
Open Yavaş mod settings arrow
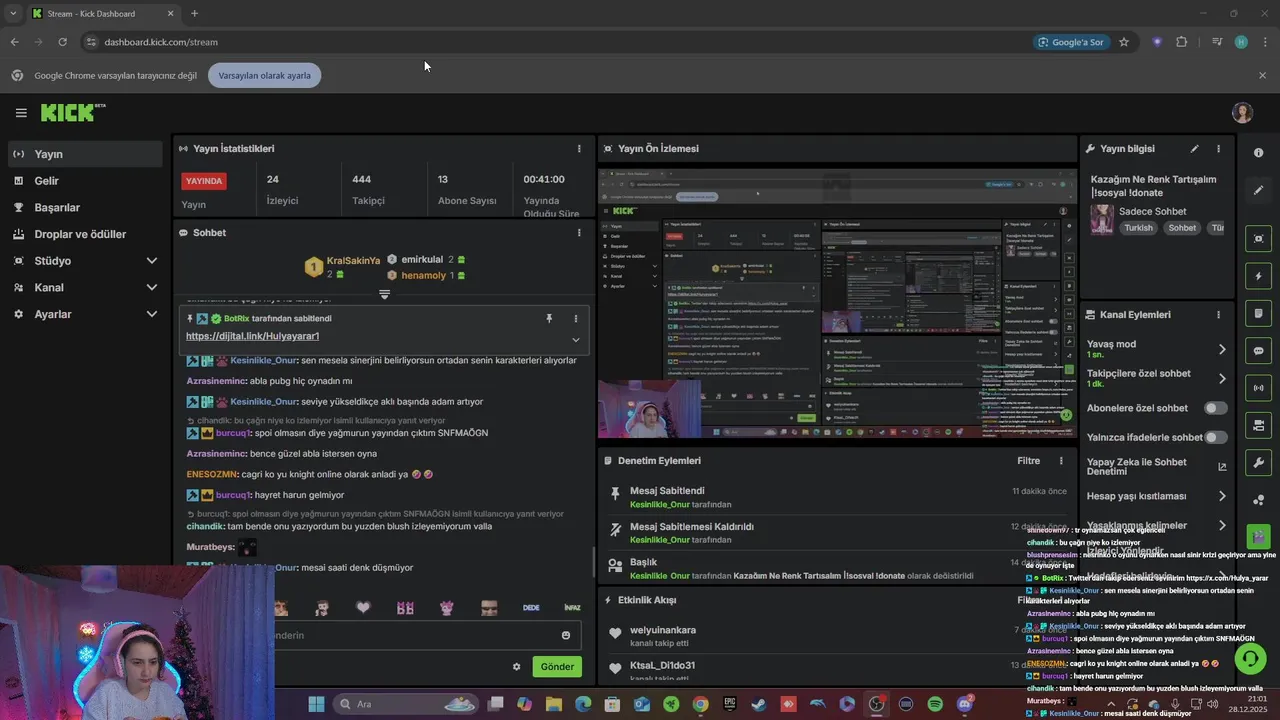pos(1222,349)
